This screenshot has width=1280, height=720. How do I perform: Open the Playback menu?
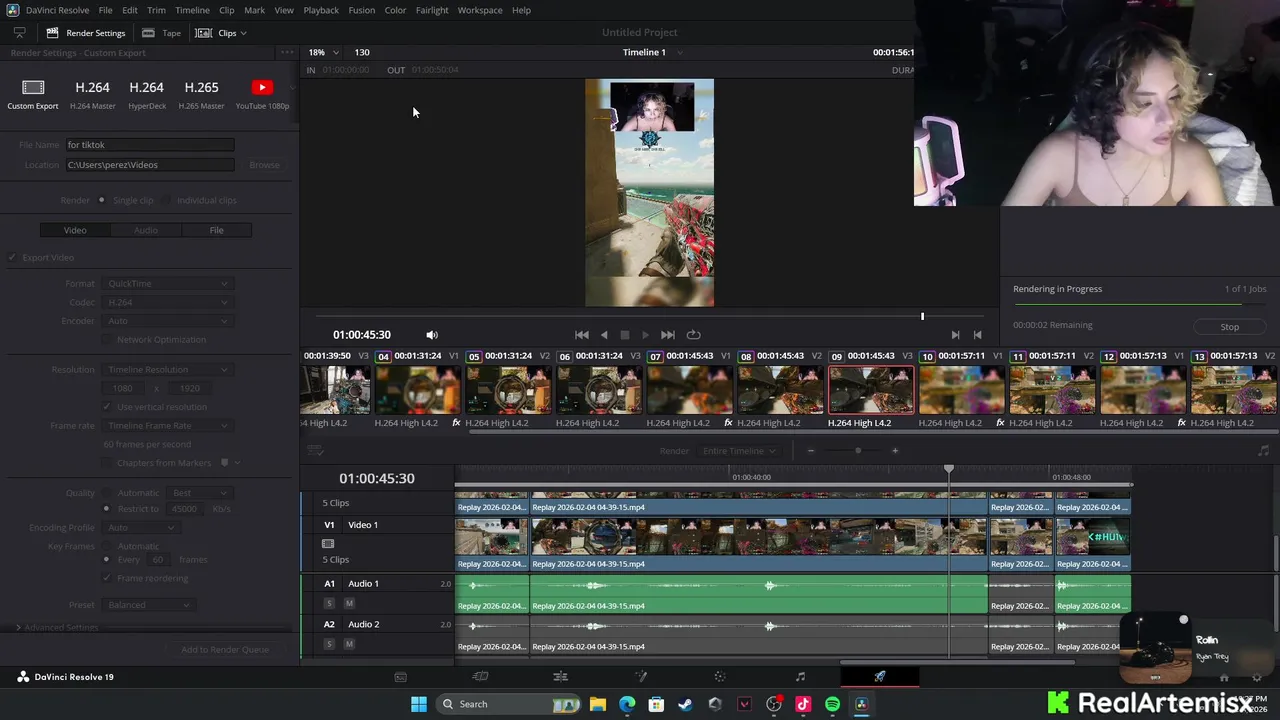pyautogui.click(x=321, y=10)
